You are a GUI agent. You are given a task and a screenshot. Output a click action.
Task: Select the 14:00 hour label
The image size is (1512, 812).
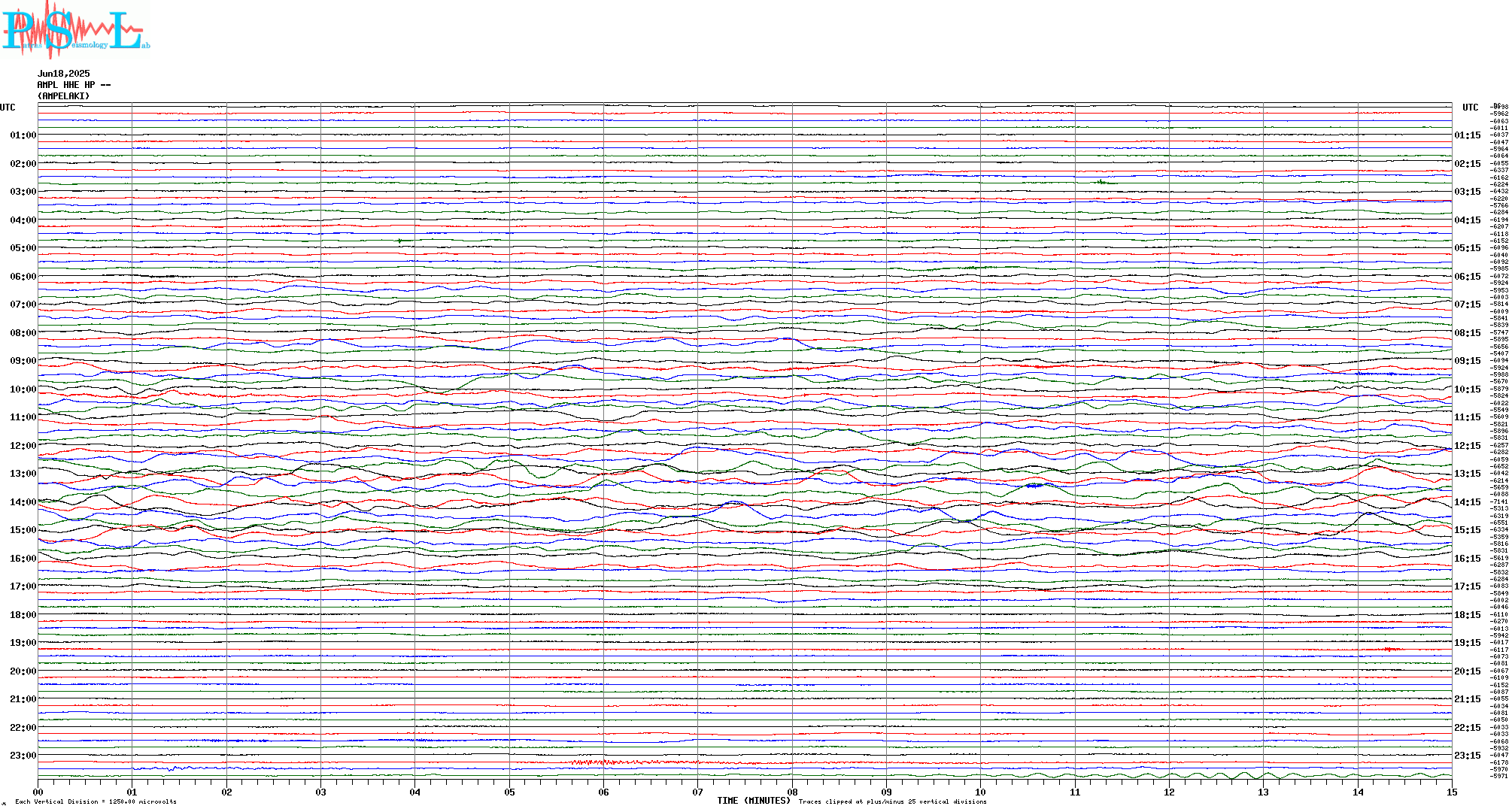pos(23,502)
